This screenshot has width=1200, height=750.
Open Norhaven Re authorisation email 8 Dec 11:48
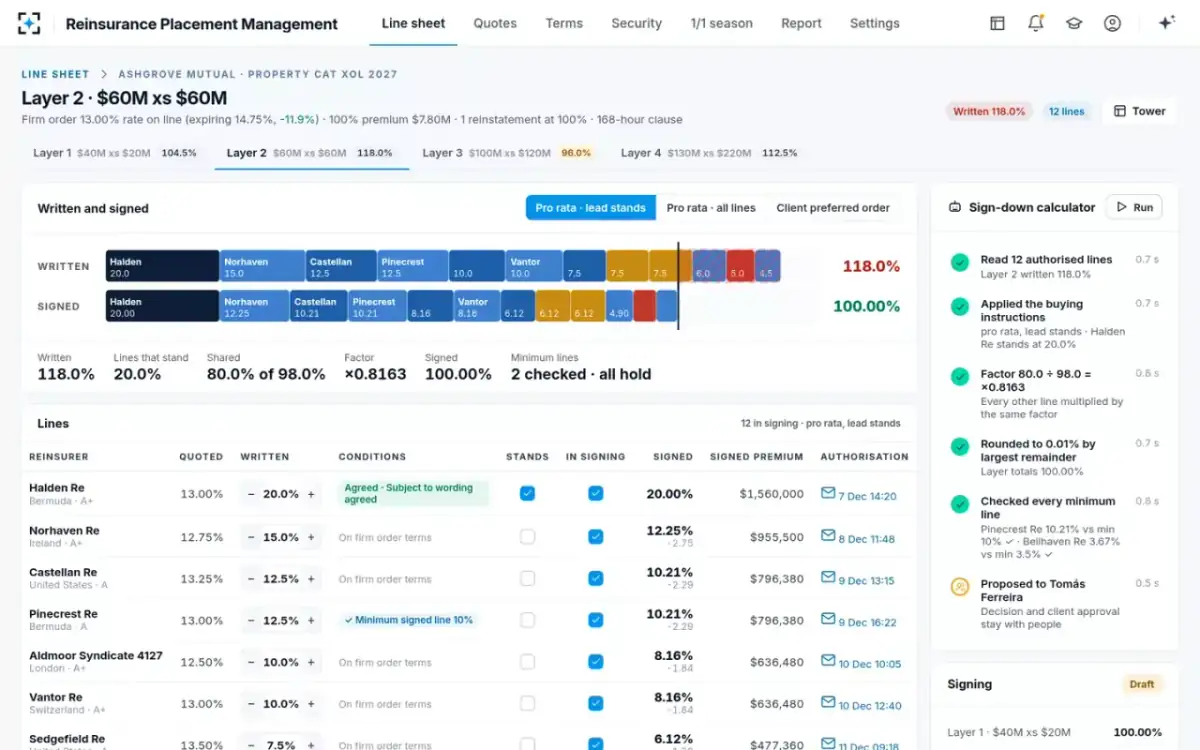pos(858,538)
